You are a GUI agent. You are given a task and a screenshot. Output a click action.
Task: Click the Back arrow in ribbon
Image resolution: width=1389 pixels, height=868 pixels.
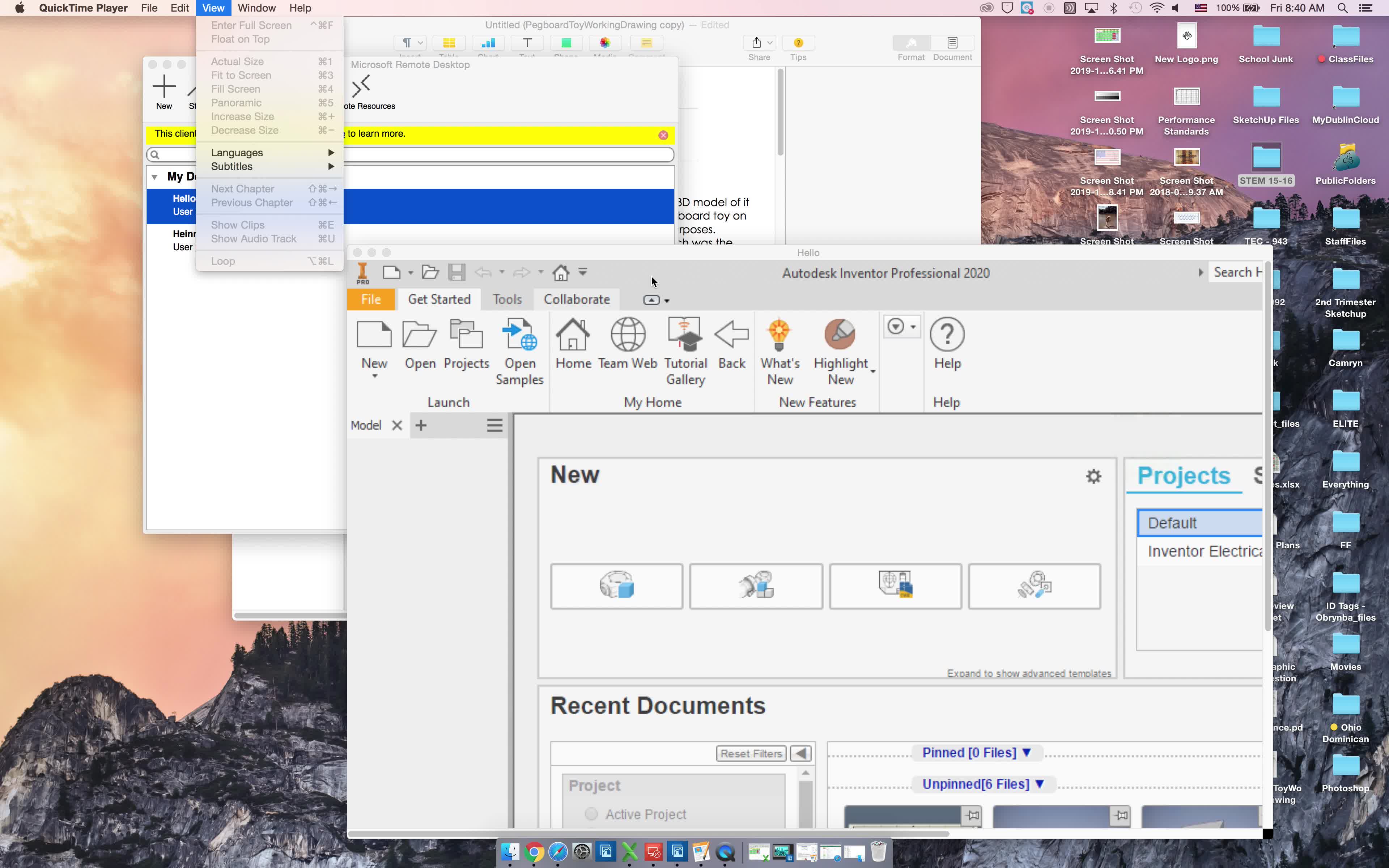pos(732,335)
